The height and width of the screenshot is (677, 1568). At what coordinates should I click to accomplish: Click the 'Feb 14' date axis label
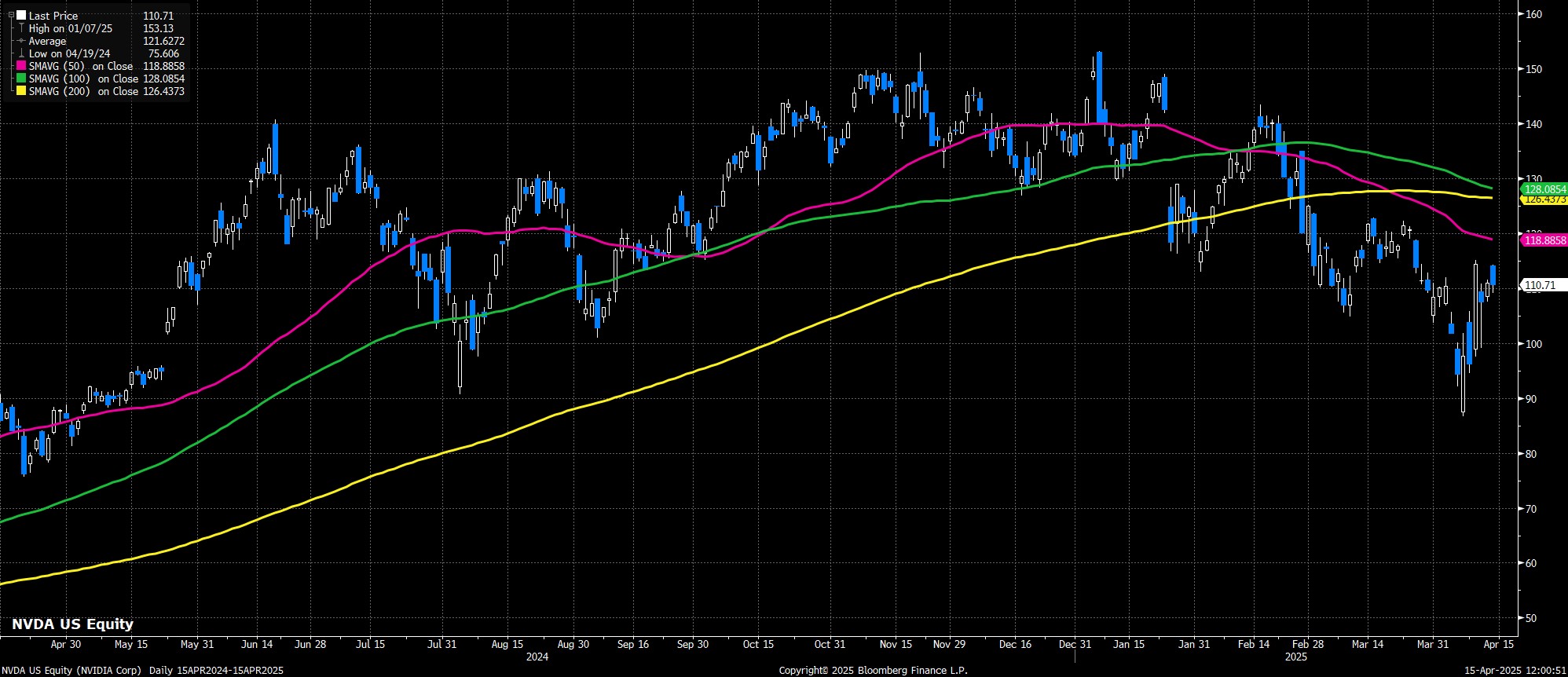[1254, 644]
